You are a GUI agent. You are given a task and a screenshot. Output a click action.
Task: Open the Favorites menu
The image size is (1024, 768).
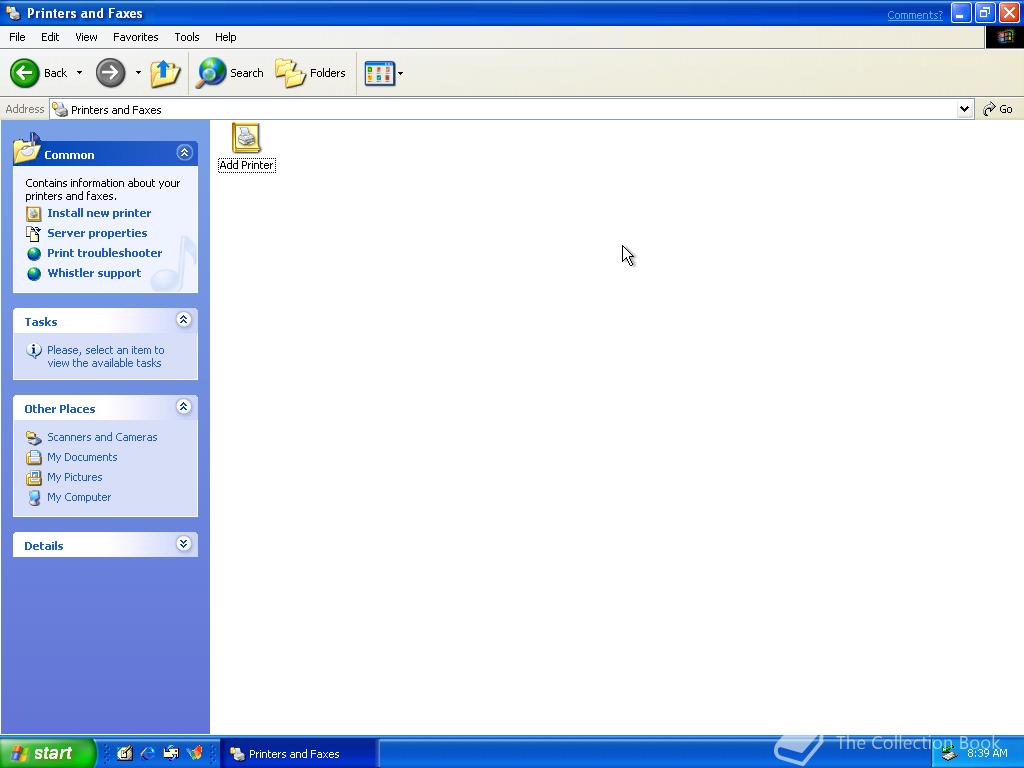135,37
